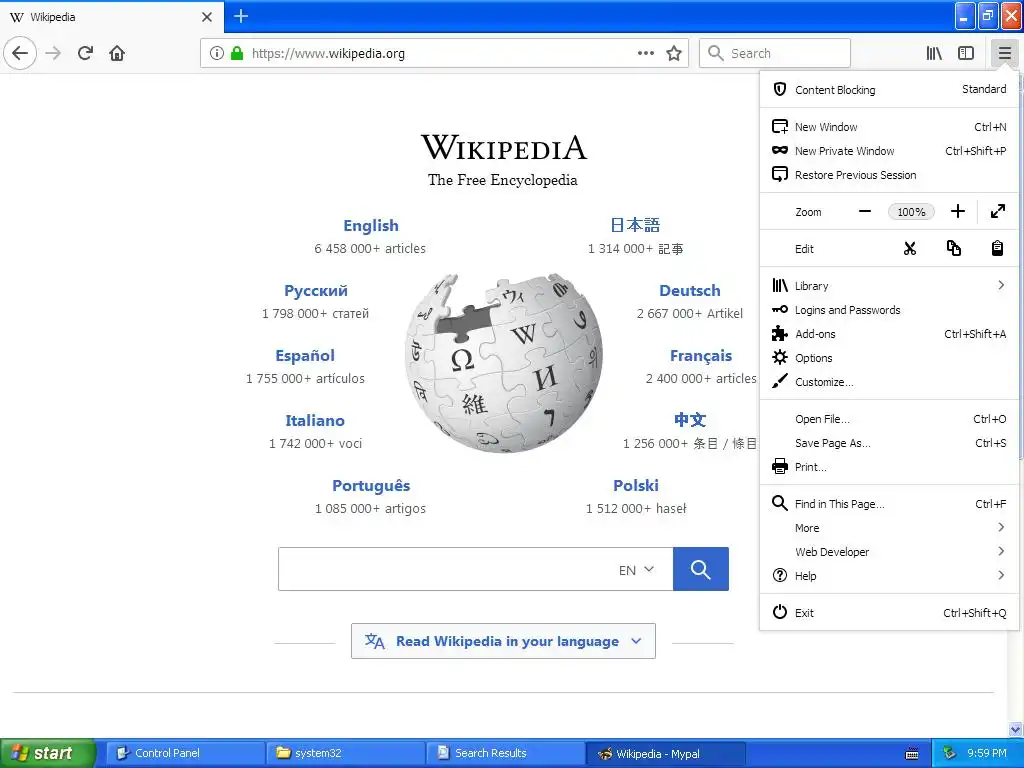Open the Português Wikipedia link
Image resolution: width=1024 pixels, height=768 pixels.
click(x=371, y=486)
